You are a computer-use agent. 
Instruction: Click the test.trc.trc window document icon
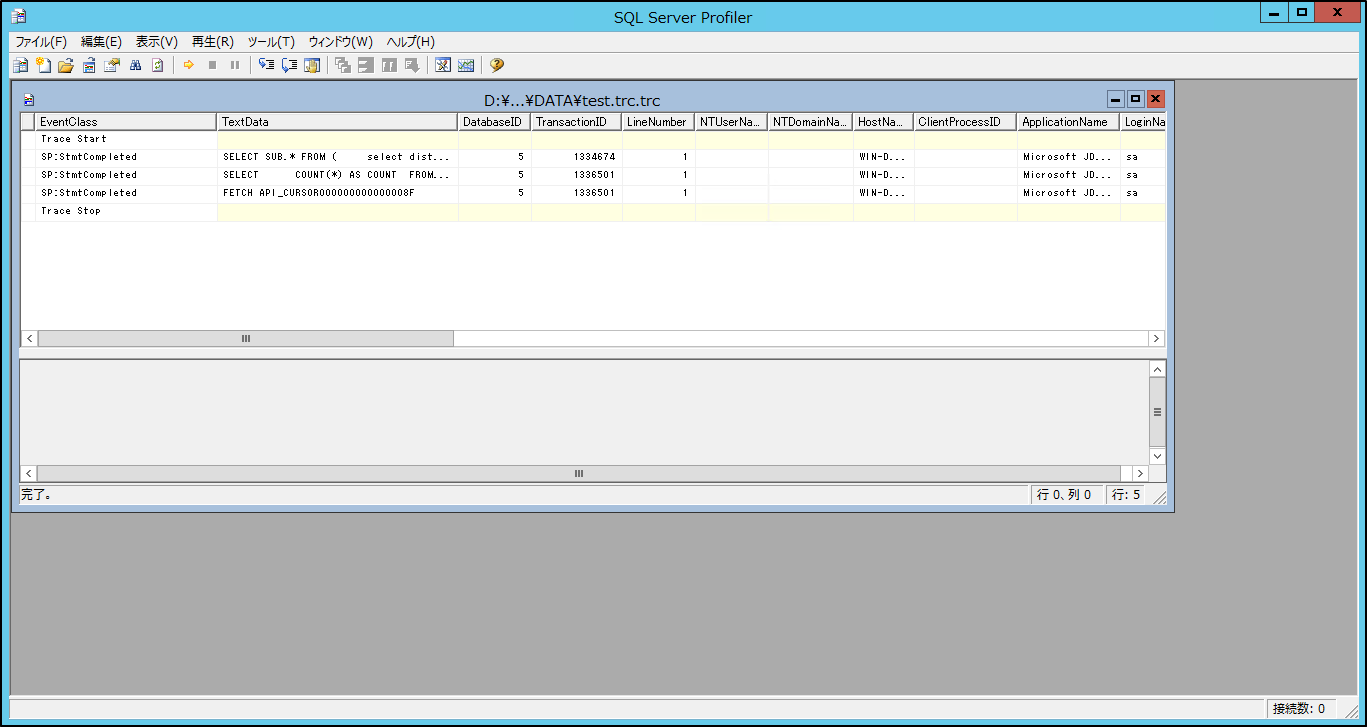pos(29,100)
